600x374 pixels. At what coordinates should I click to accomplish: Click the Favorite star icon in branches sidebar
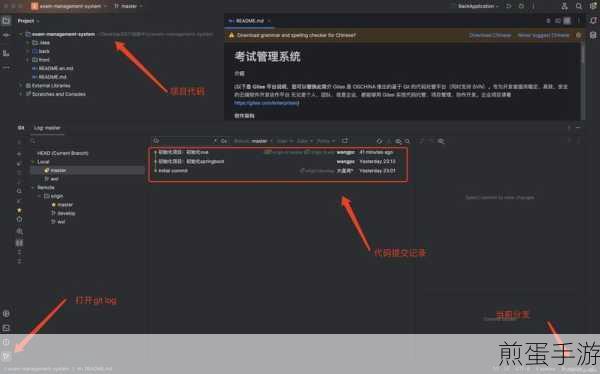tap(20, 210)
